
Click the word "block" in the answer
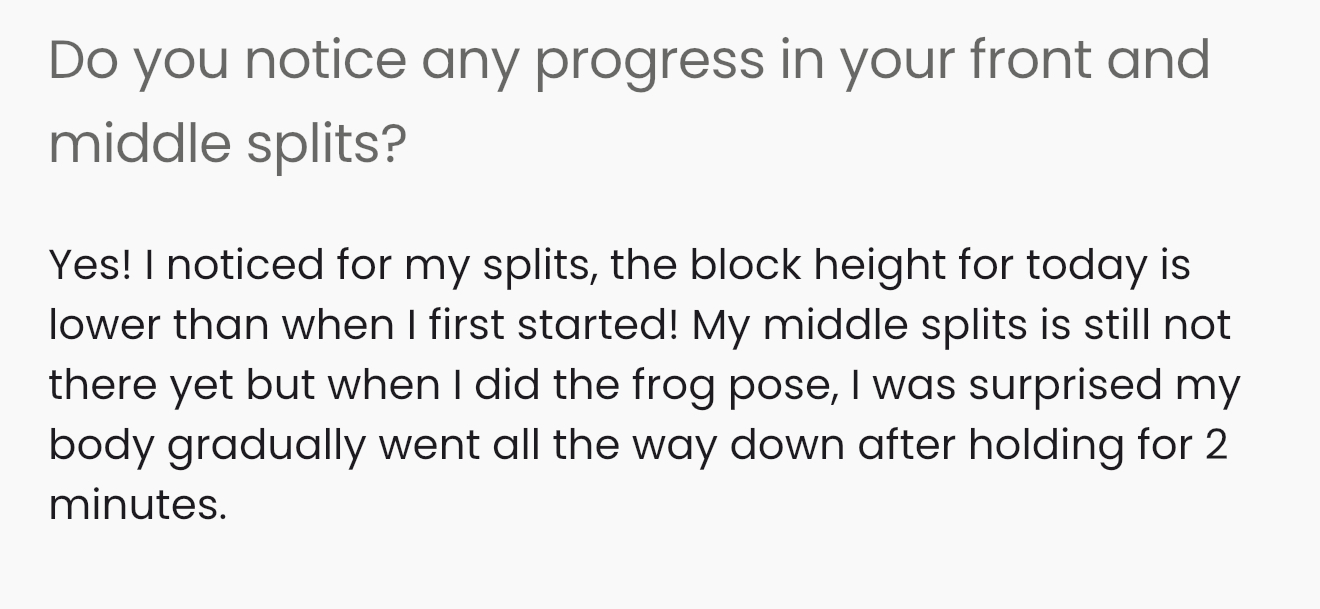point(745,265)
